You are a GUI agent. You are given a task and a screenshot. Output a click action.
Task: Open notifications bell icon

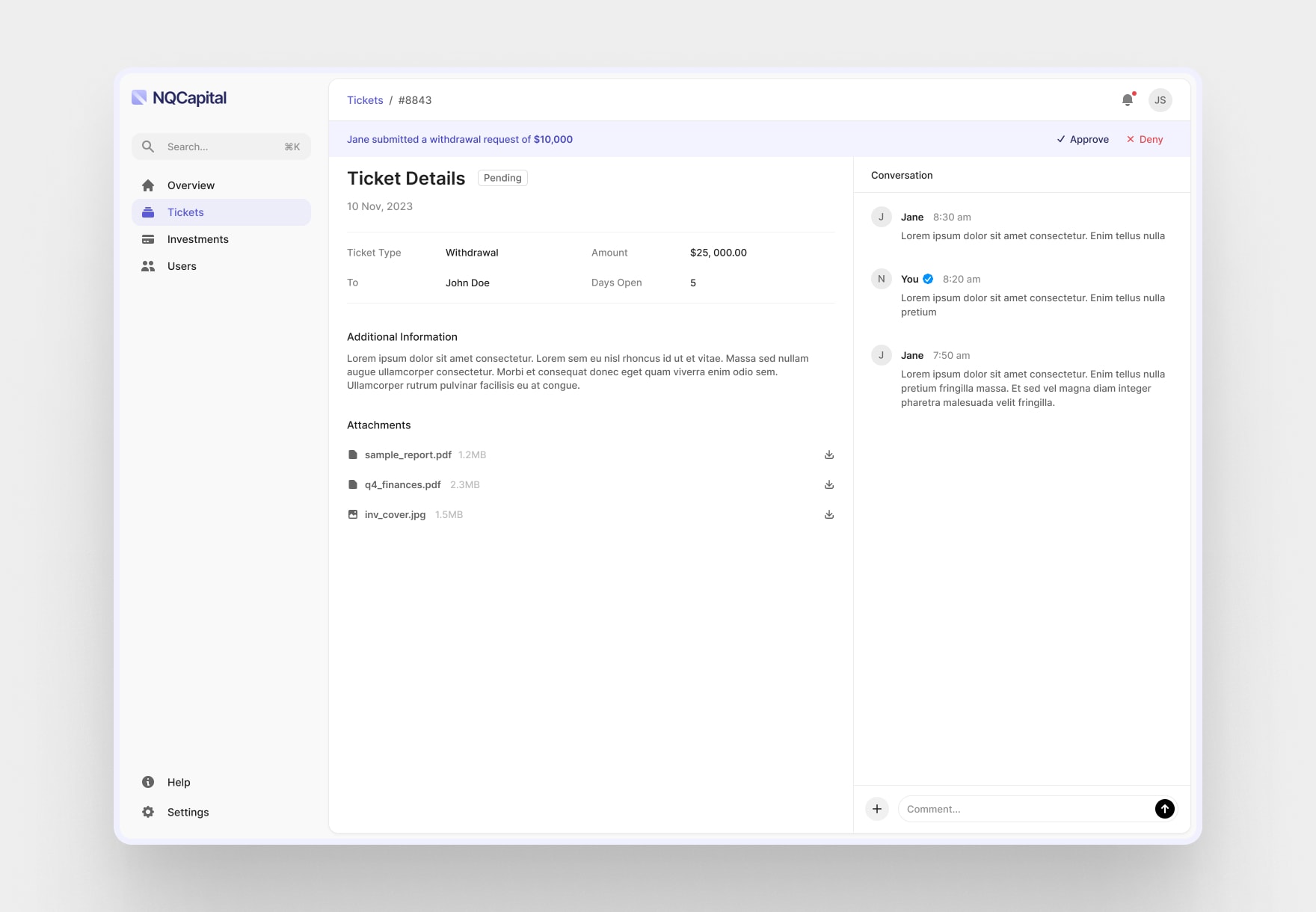[x=1128, y=99]
